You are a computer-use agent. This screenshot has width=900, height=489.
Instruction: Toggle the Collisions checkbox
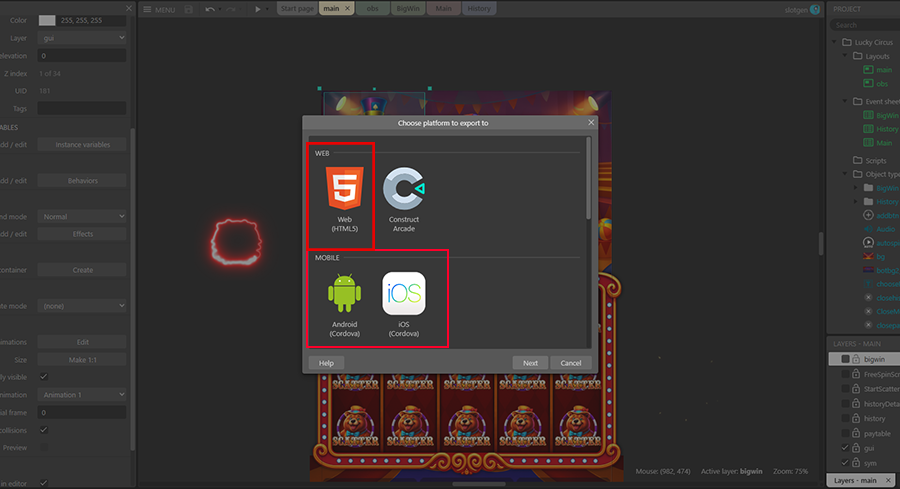(x=43, y=430)
